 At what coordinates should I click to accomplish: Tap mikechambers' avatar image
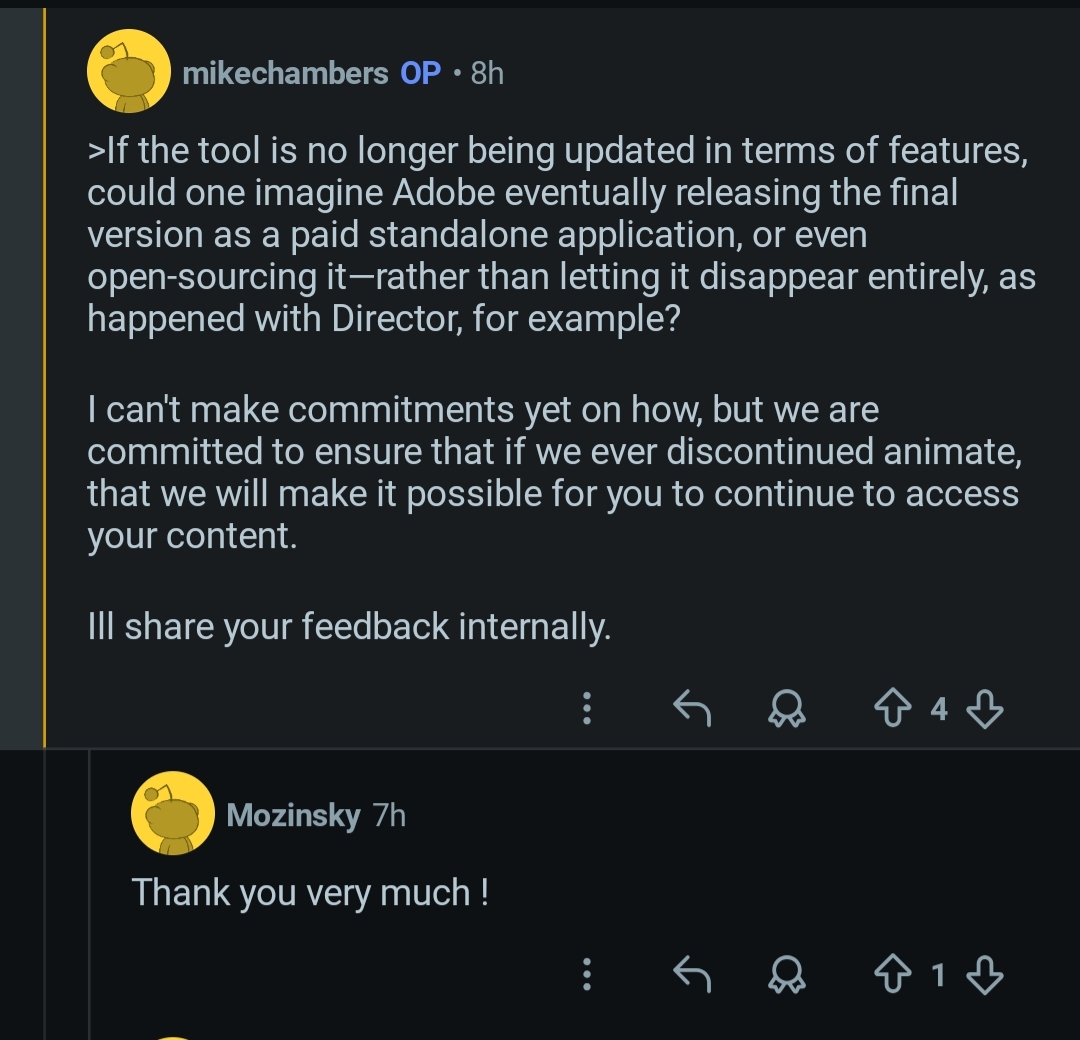pos(128,72)
